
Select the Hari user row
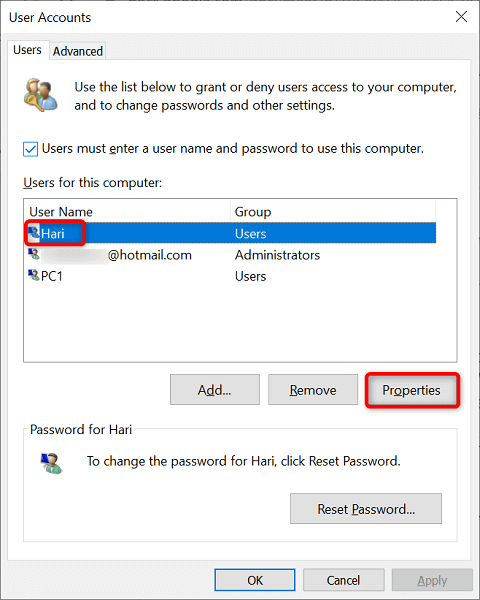[x=232, y=233]
